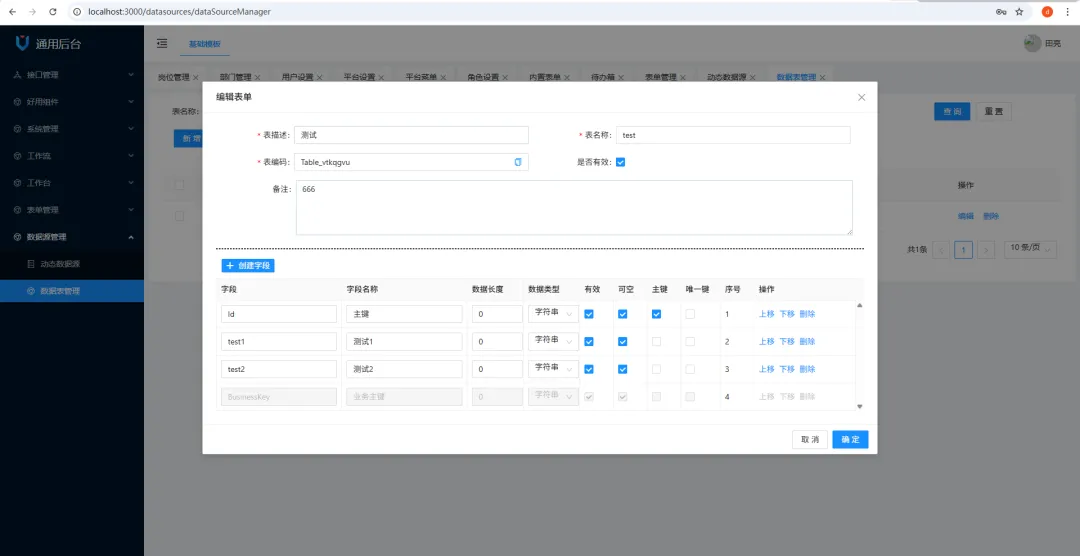
Task: Click the 表名称 input with test
Action: point(734,135)
